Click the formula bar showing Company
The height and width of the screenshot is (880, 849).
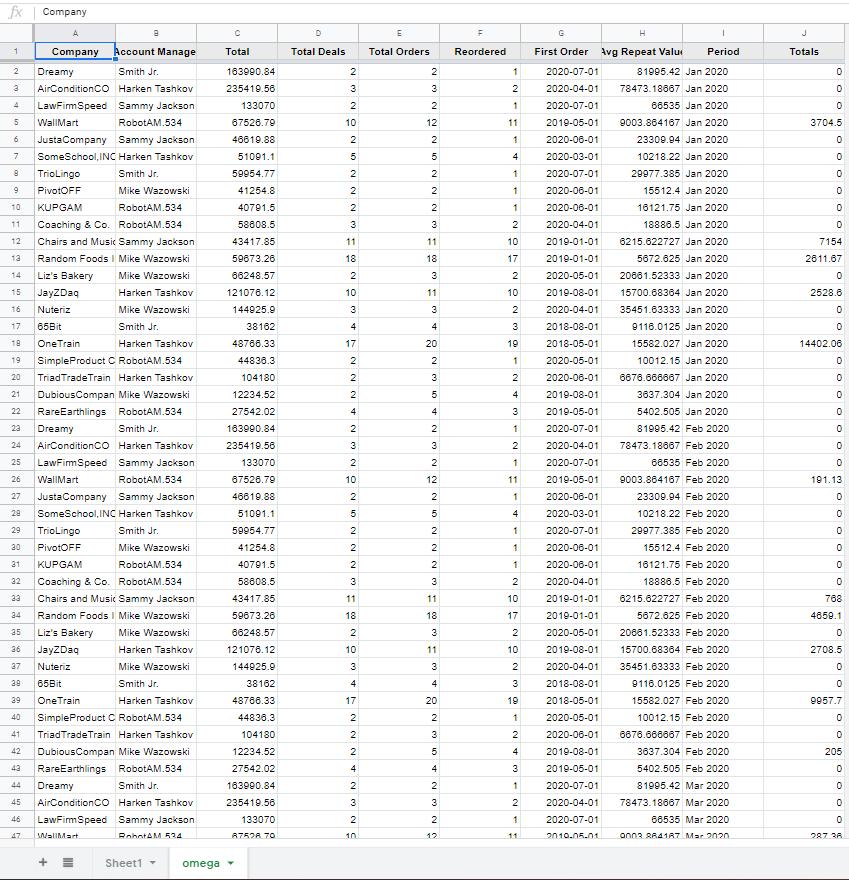(x=400, y=12)
